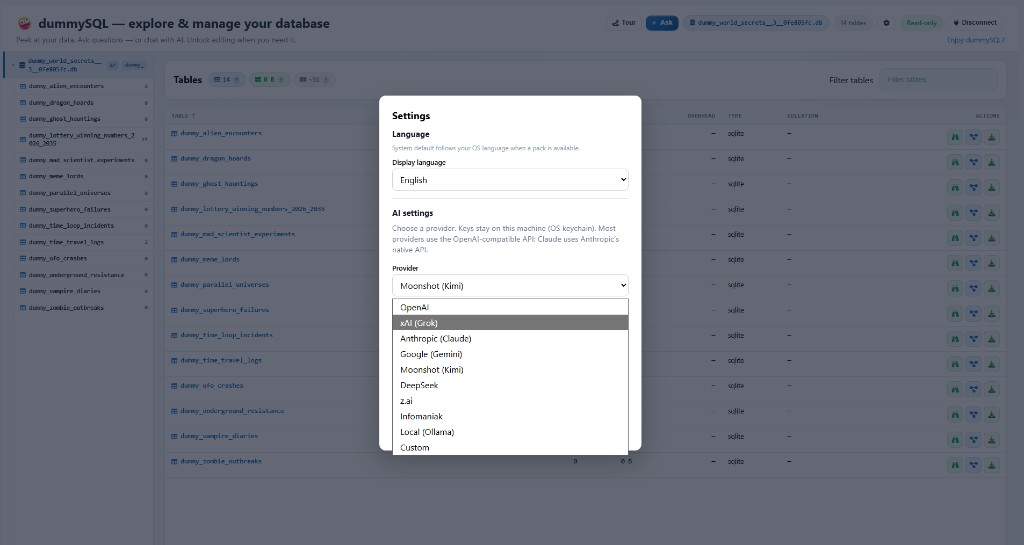Screen dimensions: 1024x545
Task: Browse dummy_alien_encounters via binoculars icon
Action: click(x=955, y=137)
